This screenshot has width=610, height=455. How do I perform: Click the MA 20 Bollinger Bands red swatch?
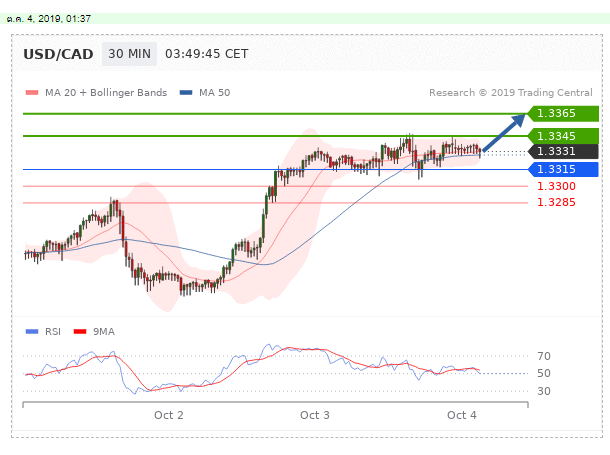[32, 93]
